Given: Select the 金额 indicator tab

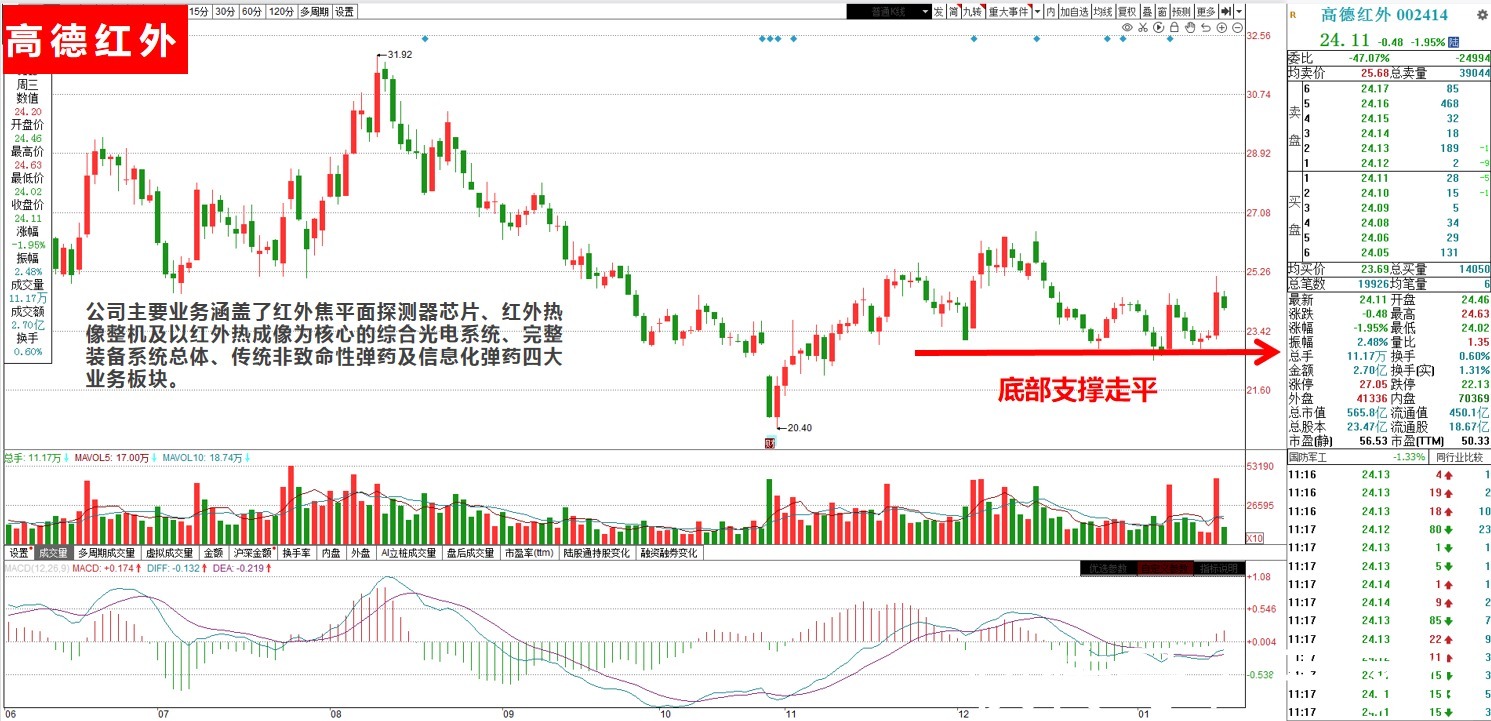Looking at the screenshot, I should click(x=214, y=553).
